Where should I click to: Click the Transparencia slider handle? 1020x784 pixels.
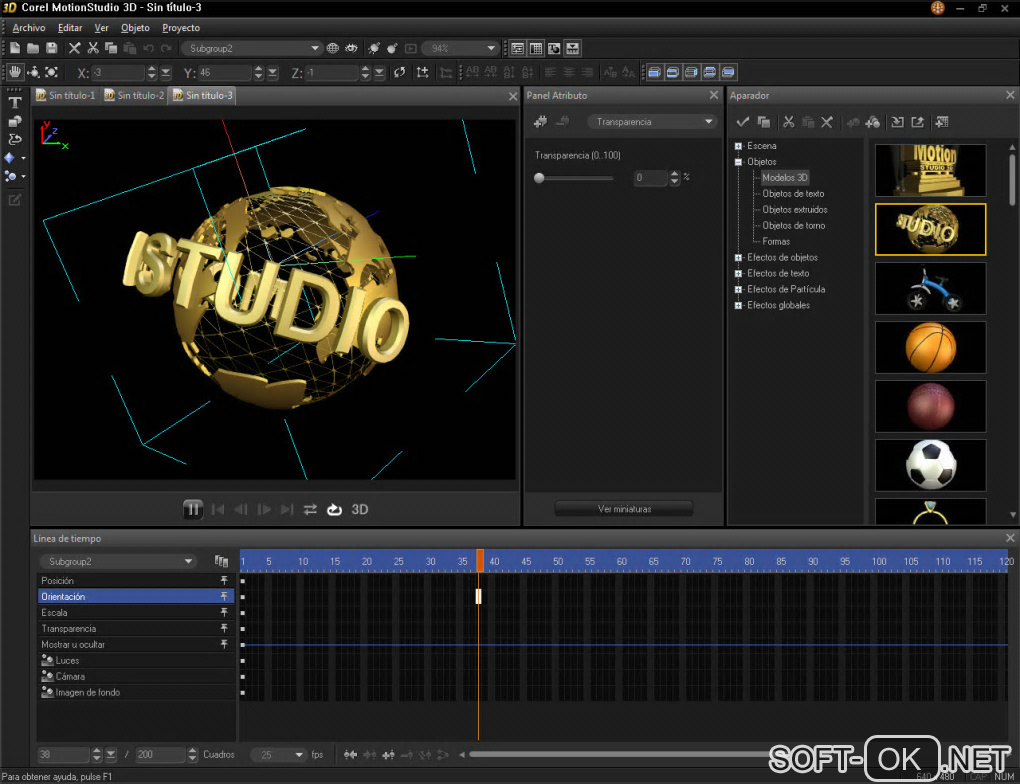click(539, 178)
